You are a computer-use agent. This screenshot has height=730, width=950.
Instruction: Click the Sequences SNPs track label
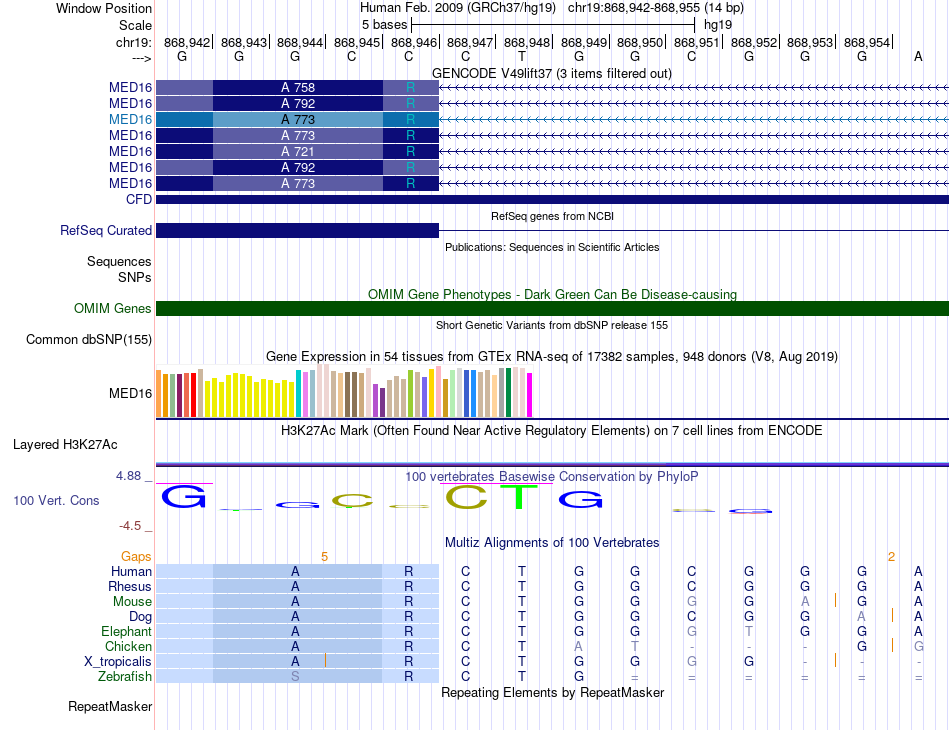[119, 270]
